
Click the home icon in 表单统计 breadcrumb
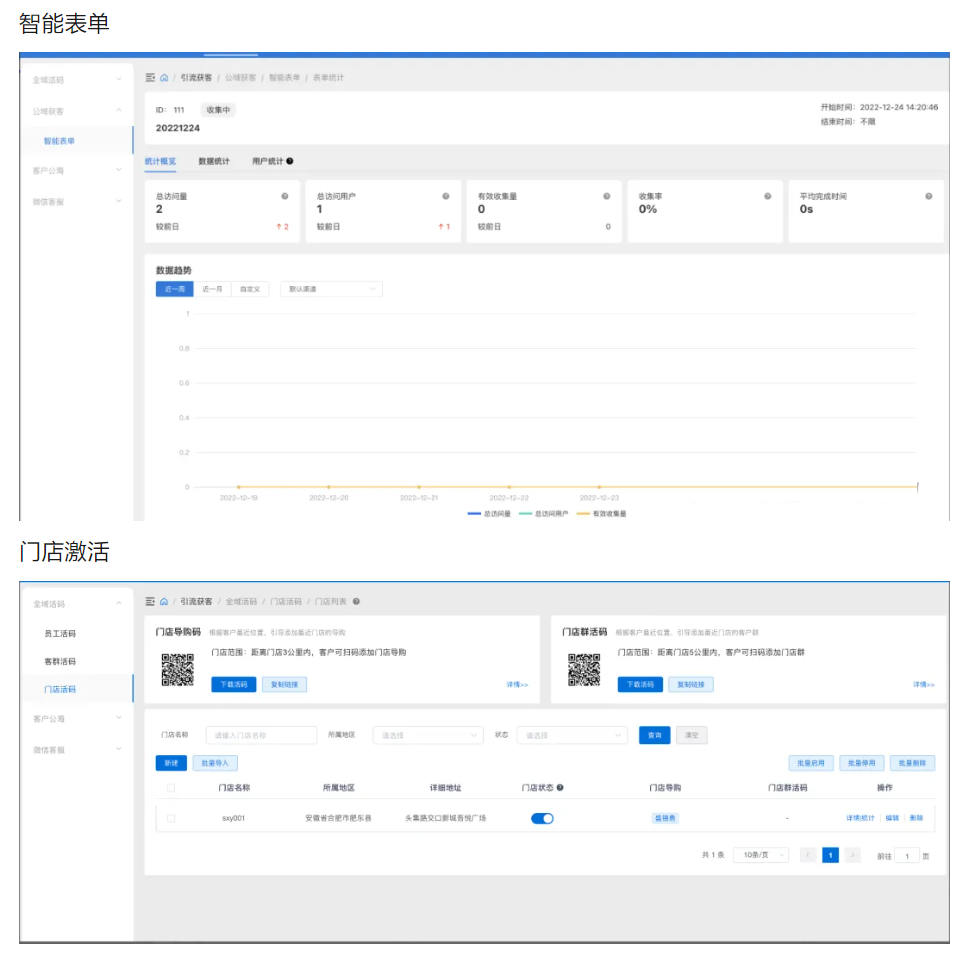(164, 77)
